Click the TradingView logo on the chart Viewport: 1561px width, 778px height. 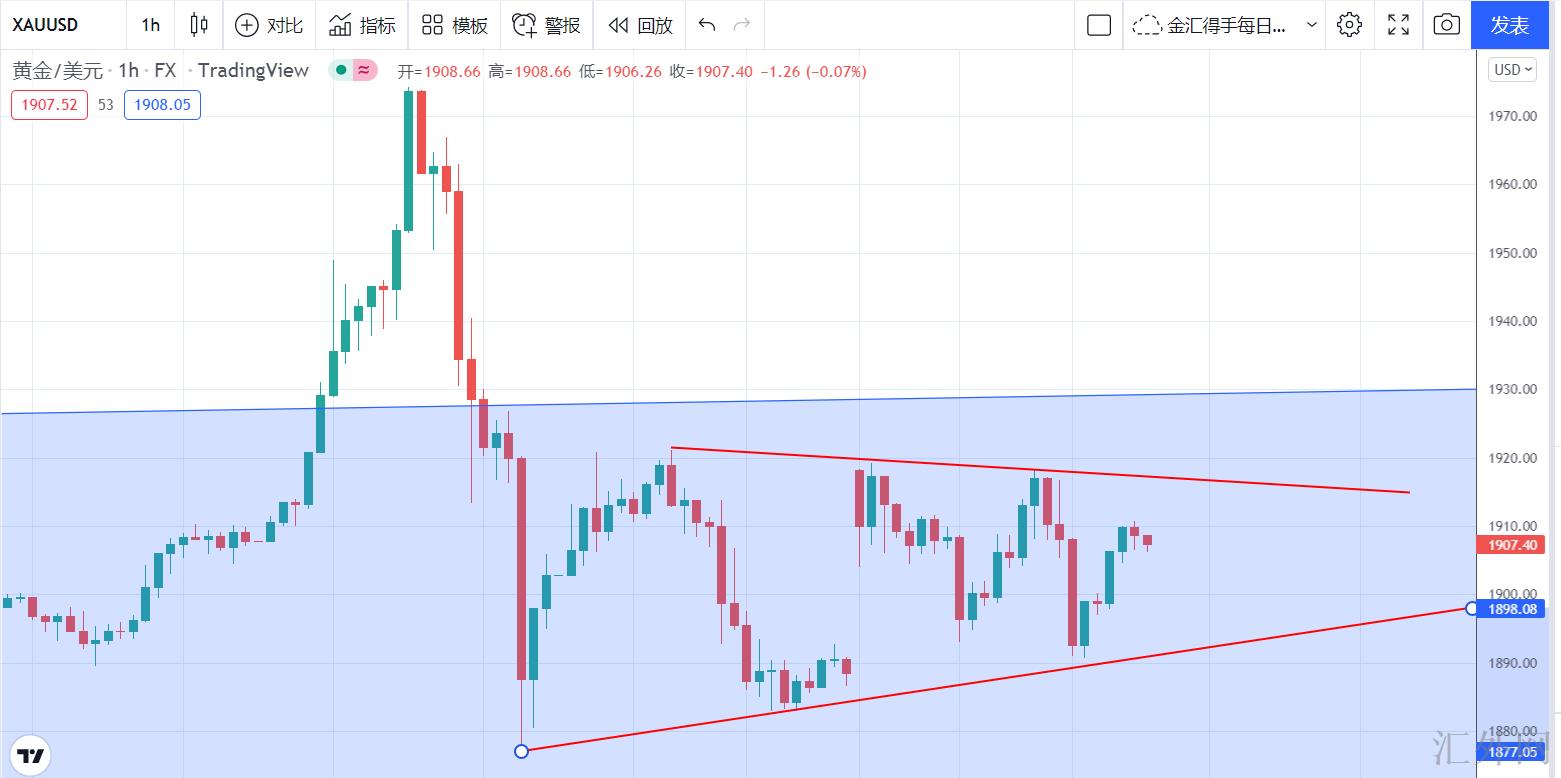point(31,754)
